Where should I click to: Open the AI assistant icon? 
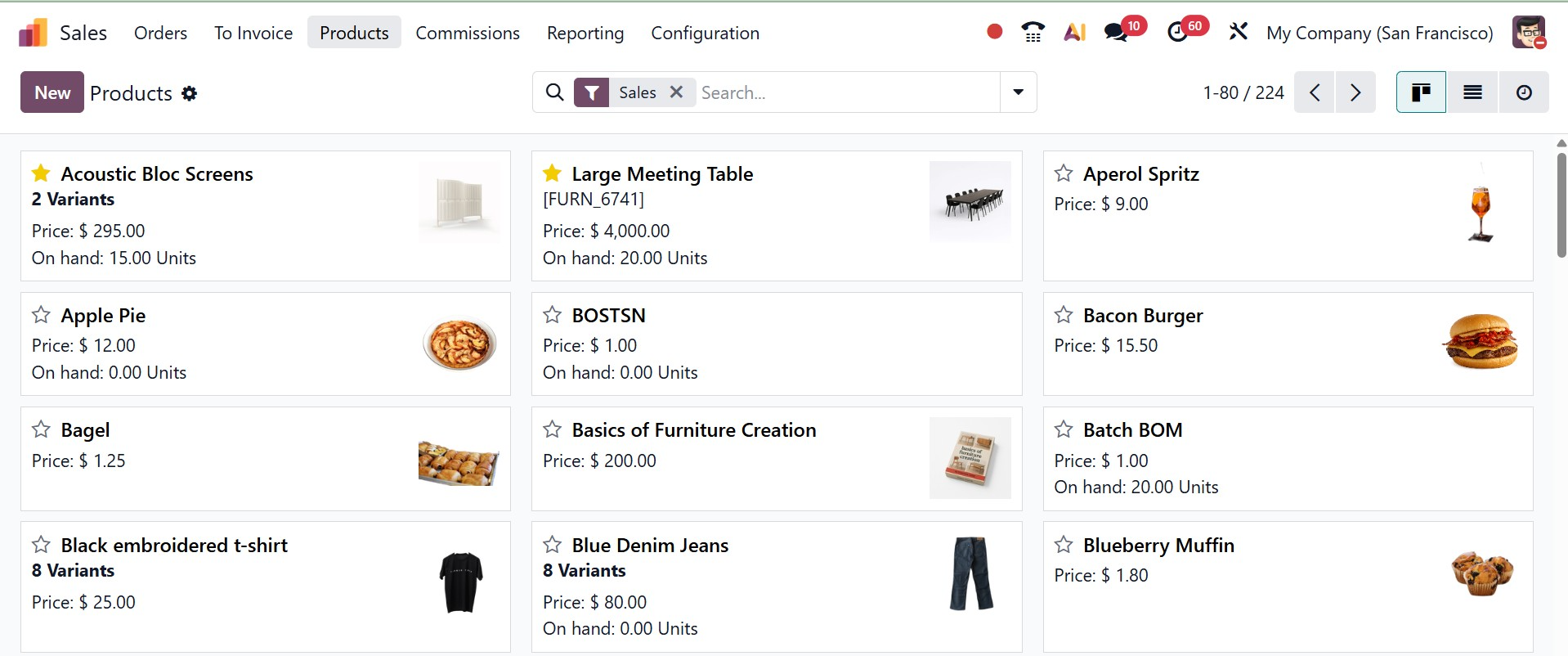[1074, 33]
